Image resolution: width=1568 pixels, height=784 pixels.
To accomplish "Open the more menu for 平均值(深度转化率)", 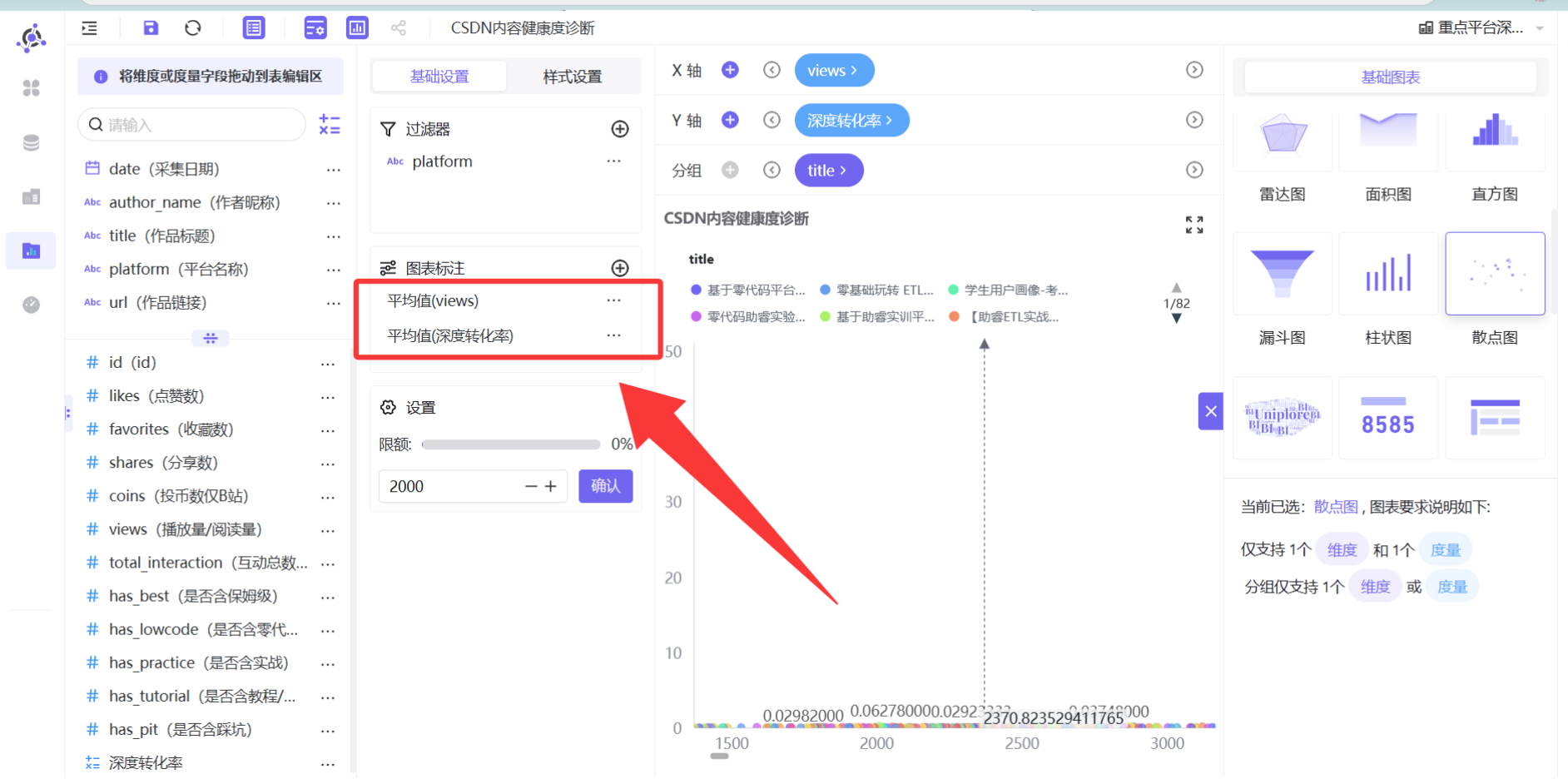I will (614, 335).
